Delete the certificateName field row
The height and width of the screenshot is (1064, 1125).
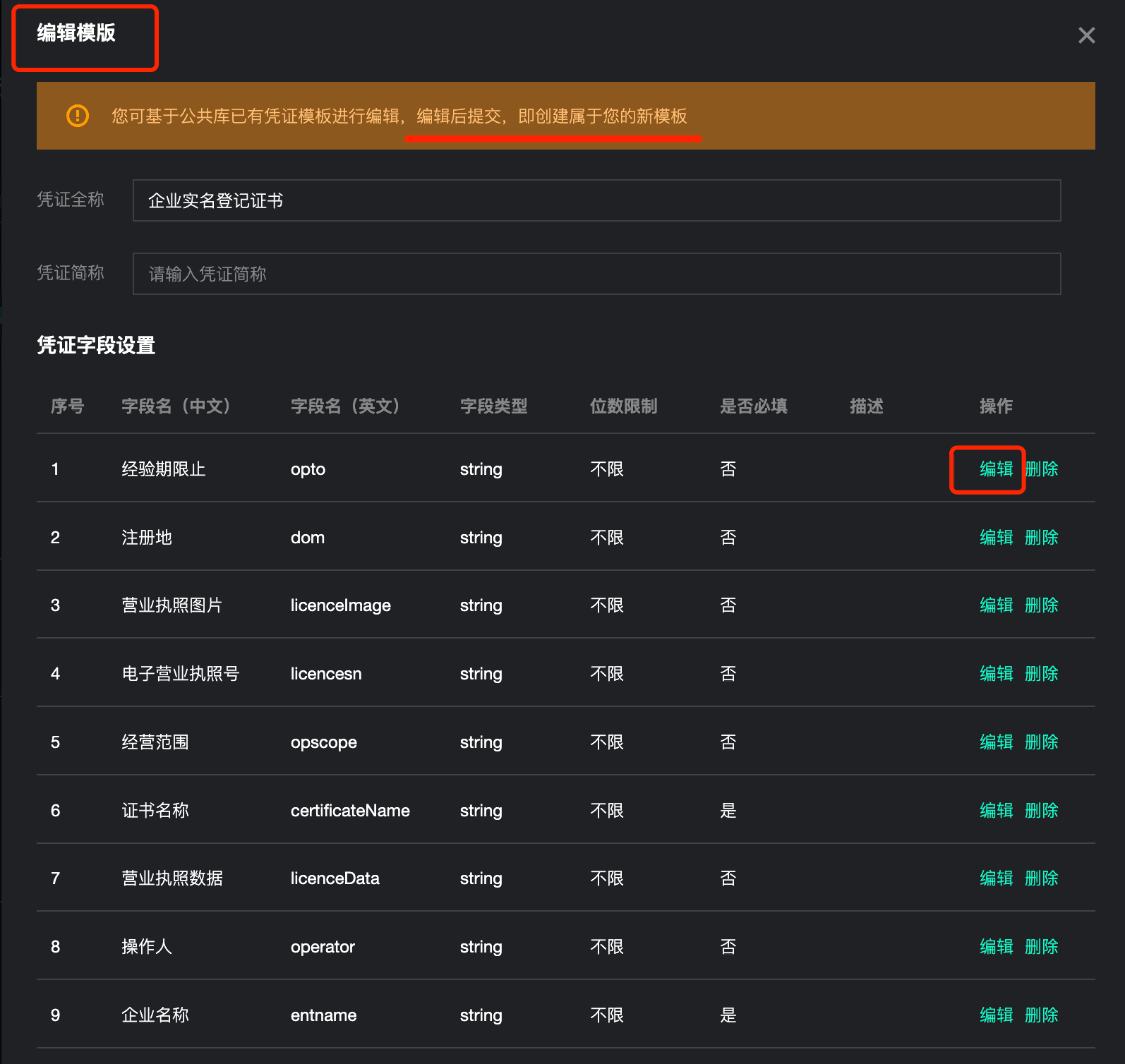pos(1042,811)
